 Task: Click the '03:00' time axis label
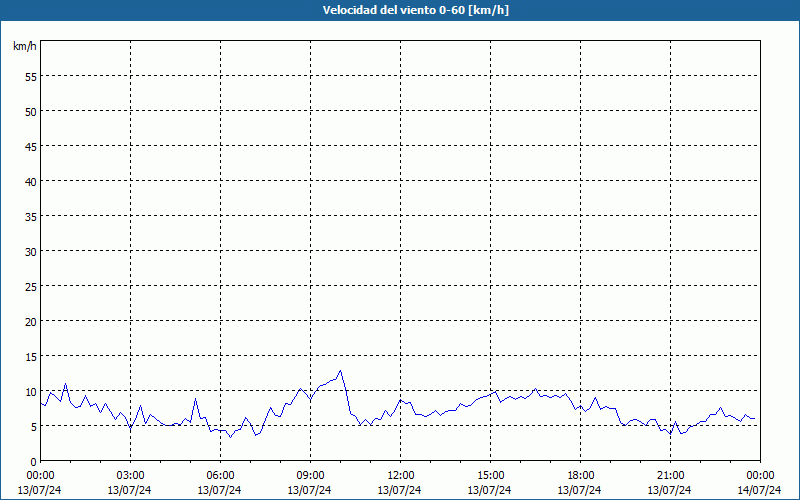(131, 476)
